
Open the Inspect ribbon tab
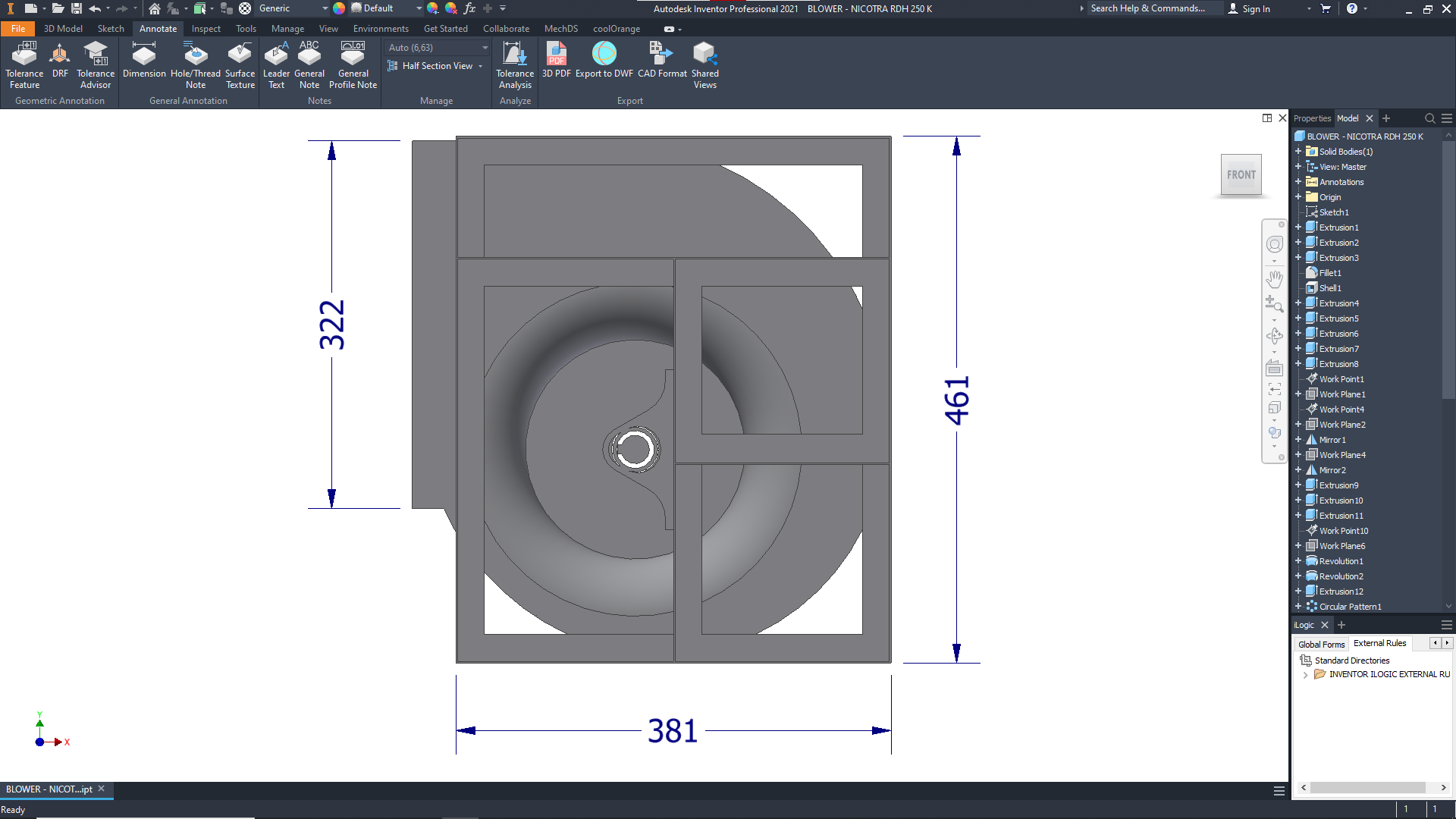click(206, 29)
